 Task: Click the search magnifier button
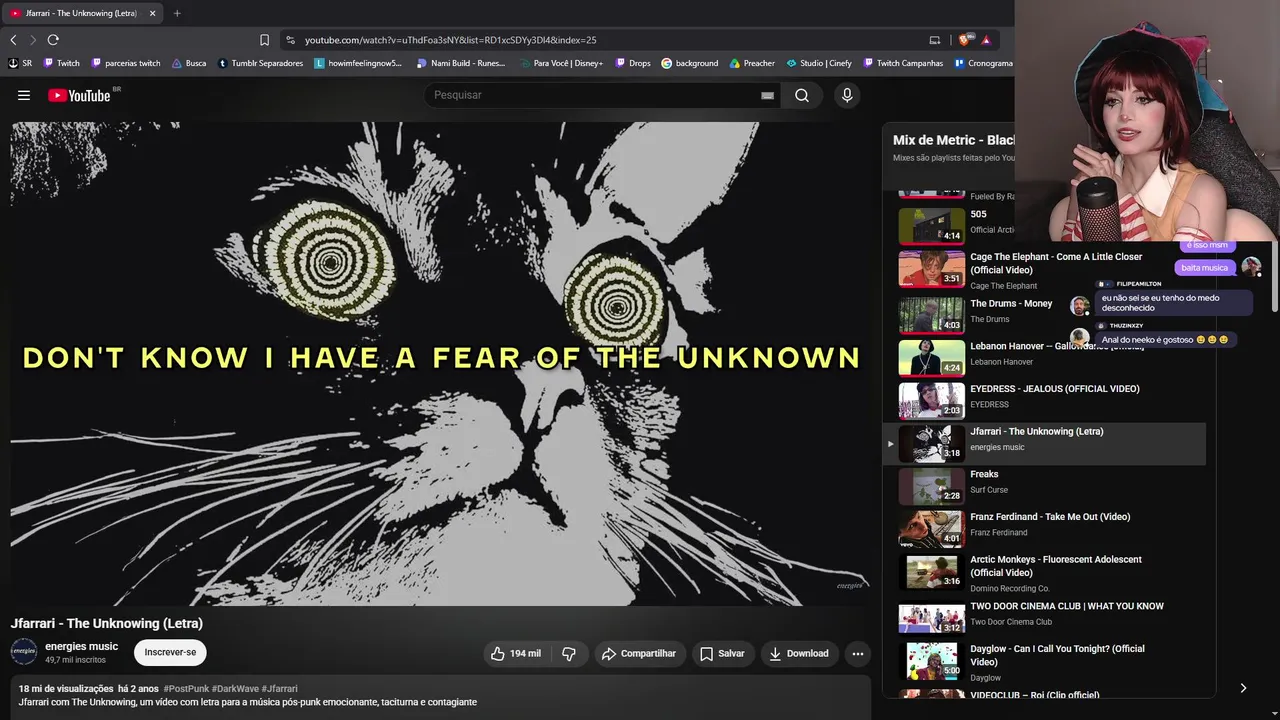point(802,95)
